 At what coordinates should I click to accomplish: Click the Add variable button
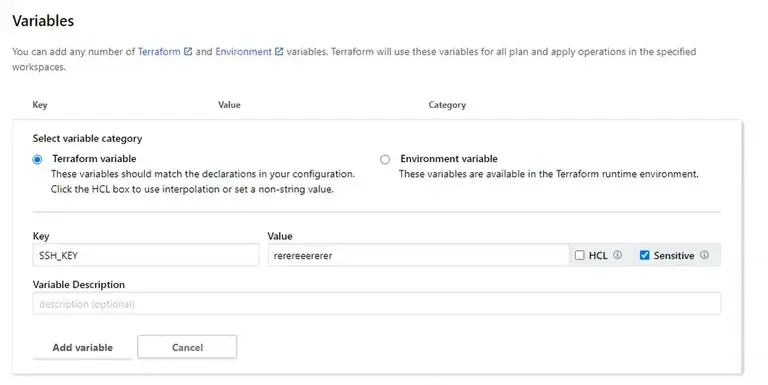(82, 347)
